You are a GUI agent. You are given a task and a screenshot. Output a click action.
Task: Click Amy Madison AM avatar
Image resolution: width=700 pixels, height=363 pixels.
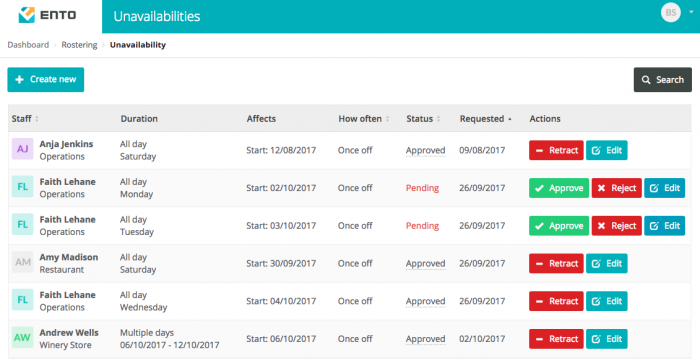pos(22,263)
